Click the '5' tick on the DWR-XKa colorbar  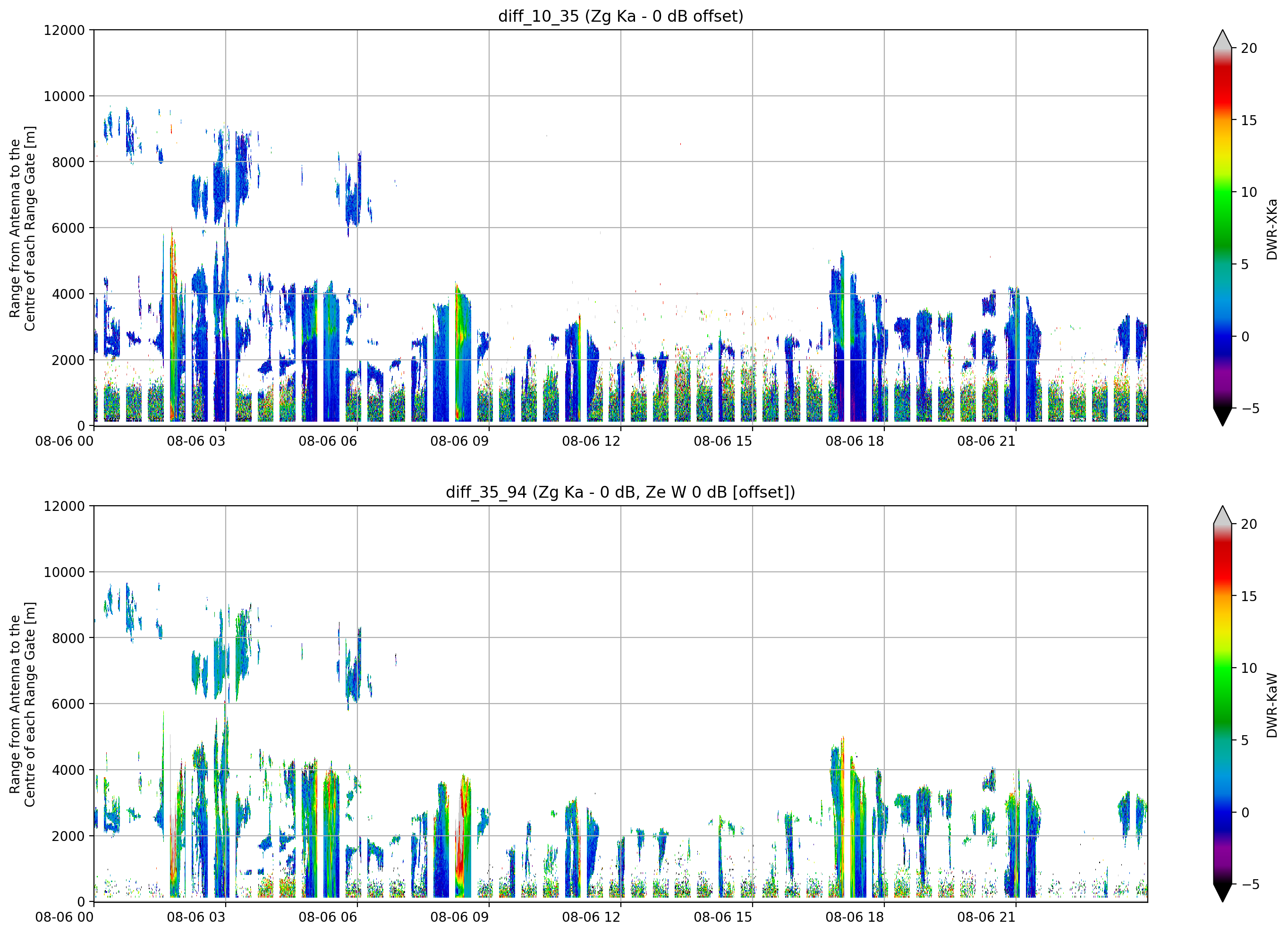pos(1245,264)
